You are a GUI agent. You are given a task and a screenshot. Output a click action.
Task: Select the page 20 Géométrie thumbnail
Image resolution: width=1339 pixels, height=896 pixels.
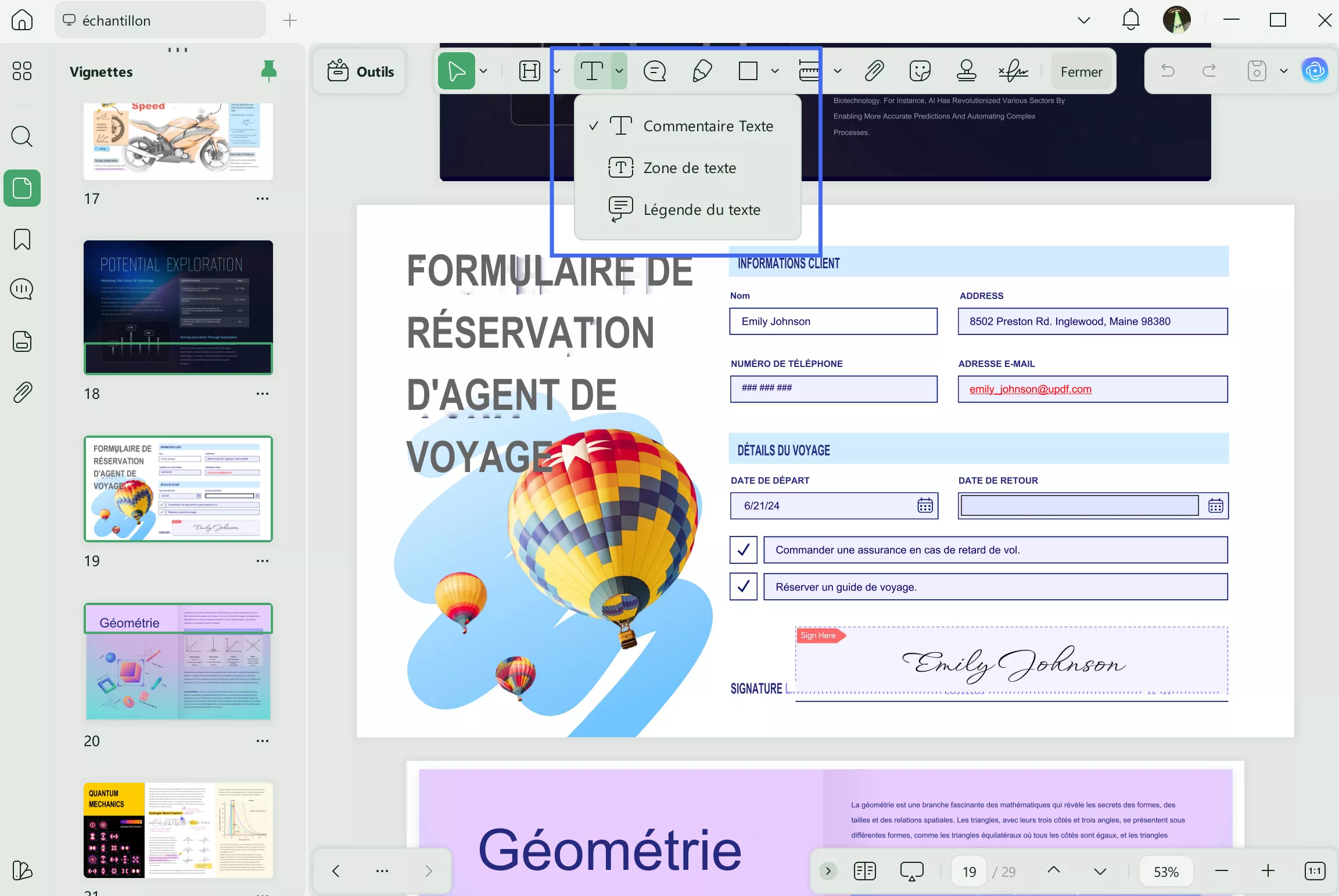coord(178,662)
